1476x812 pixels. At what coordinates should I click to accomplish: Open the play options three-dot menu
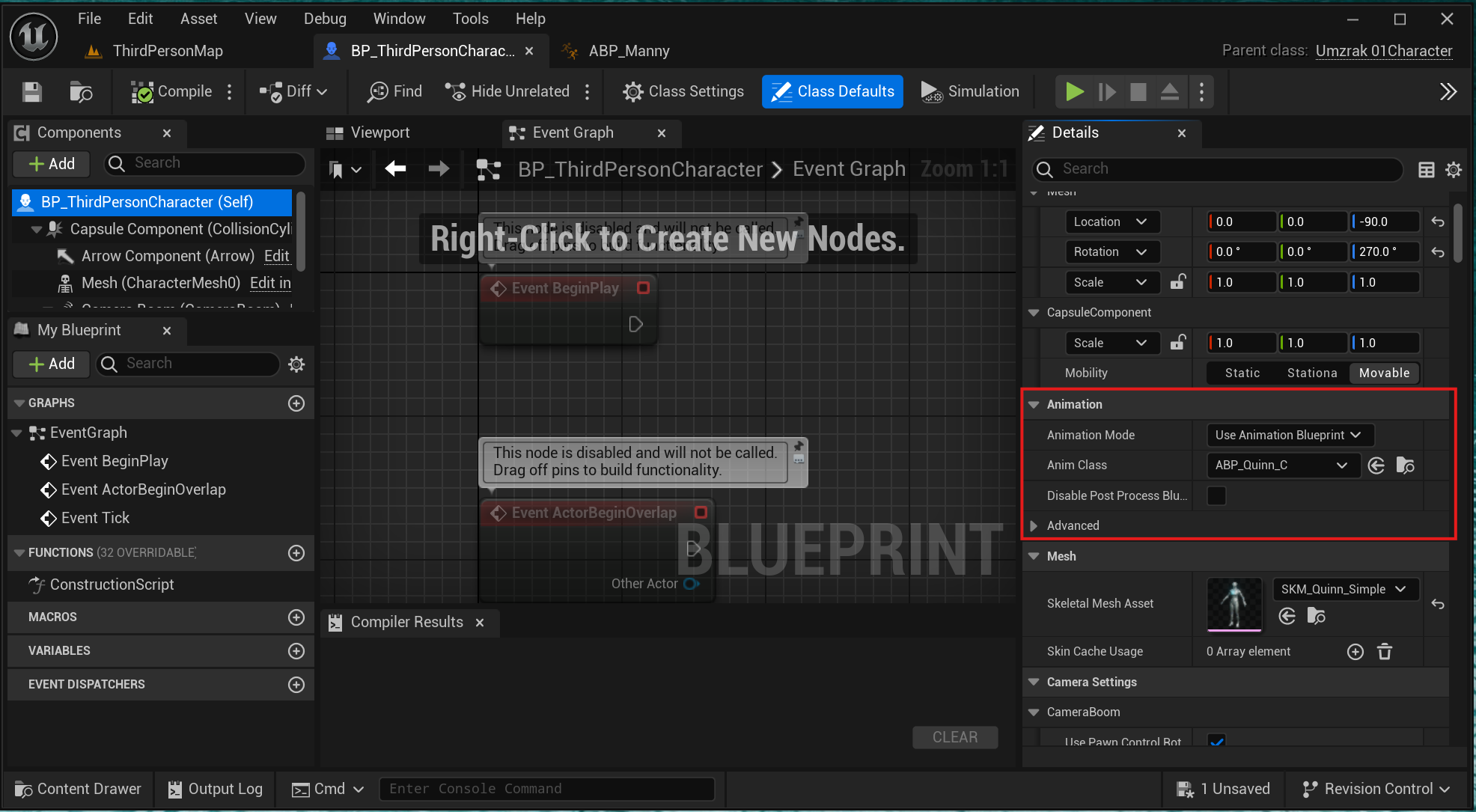coord(1201,92)
